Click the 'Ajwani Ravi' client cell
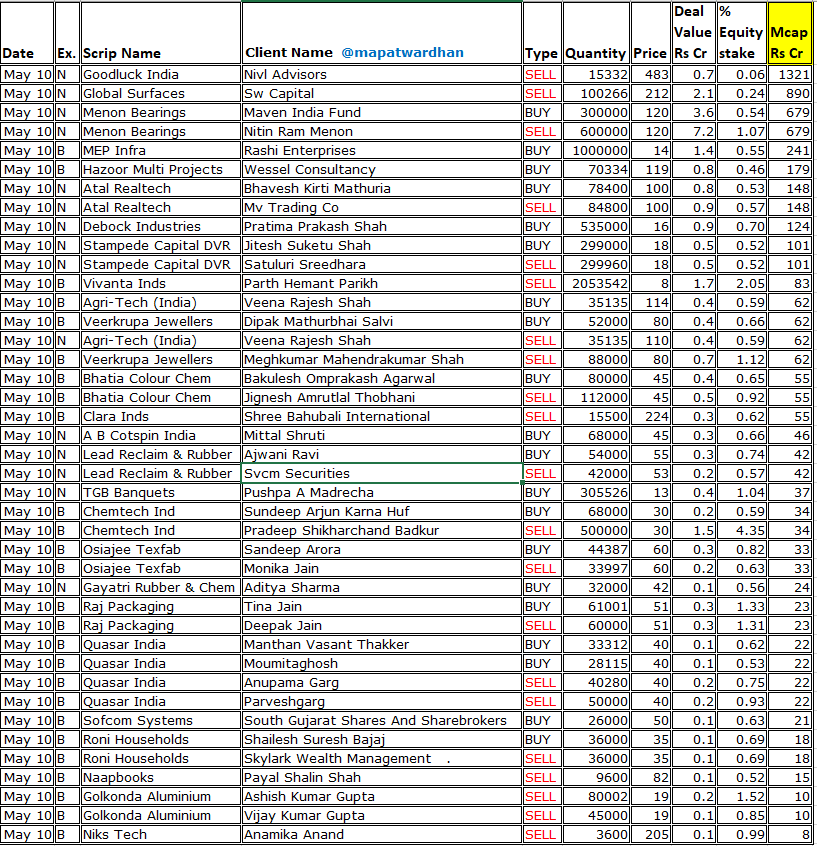Image resolution: width=817 pixels, height=846 pixels. (382, 454)
